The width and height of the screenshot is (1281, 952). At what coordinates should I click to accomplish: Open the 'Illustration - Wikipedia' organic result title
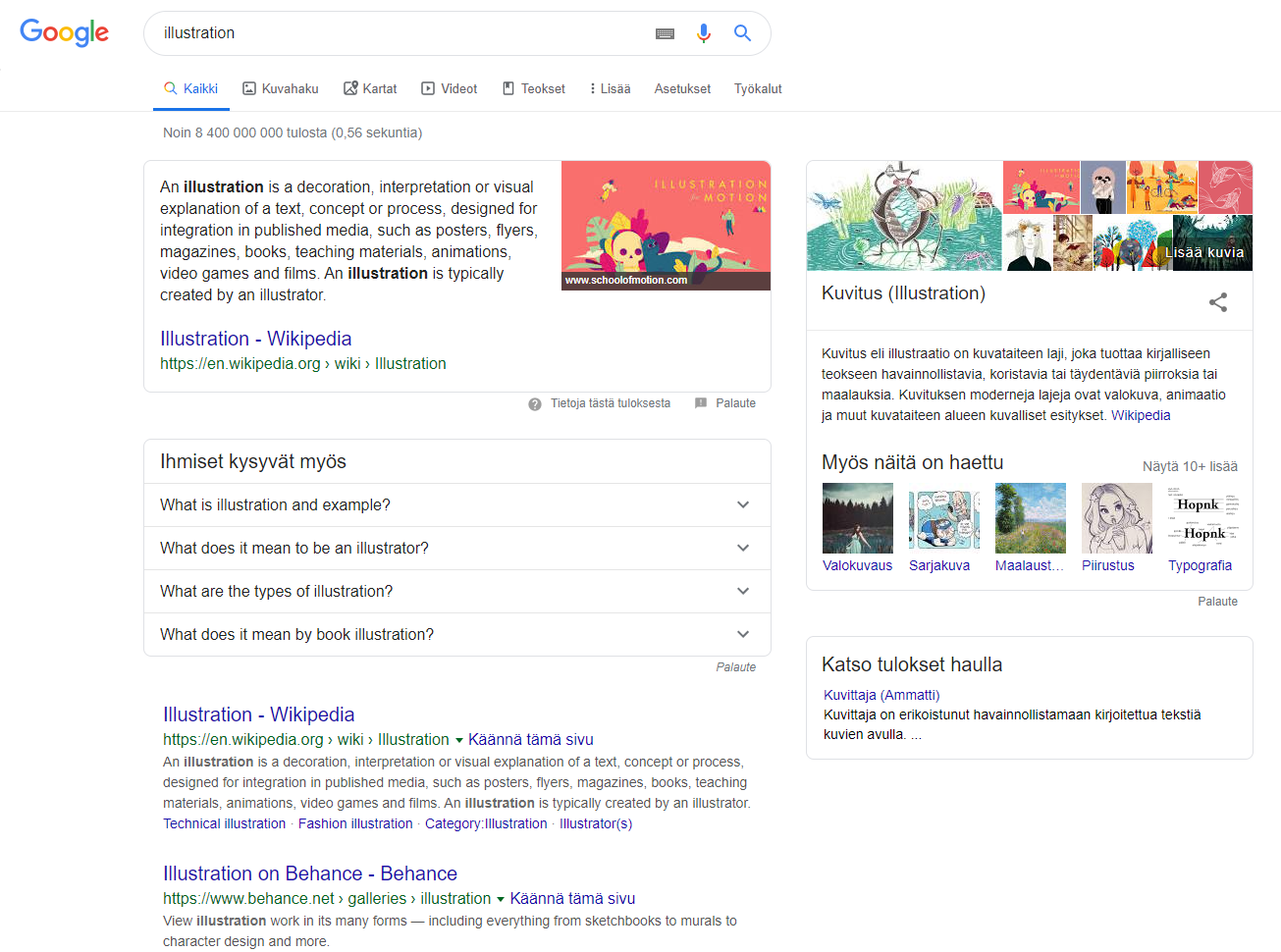(259, 714)
